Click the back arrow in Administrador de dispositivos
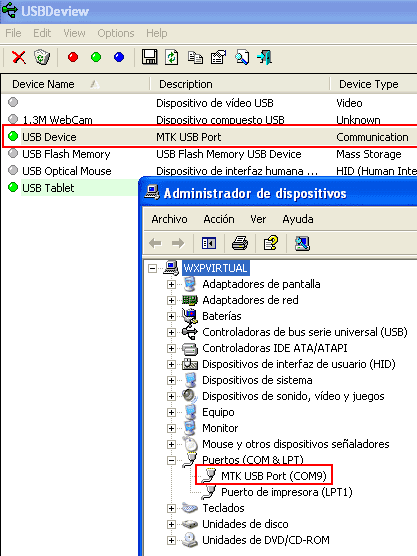The height and width of the screenshot is (556, 417). click(155, 243)
